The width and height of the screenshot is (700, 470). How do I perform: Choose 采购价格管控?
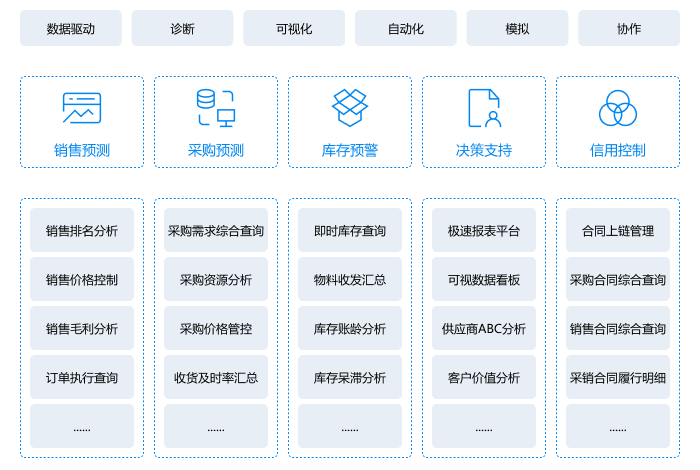pos(216,328)
